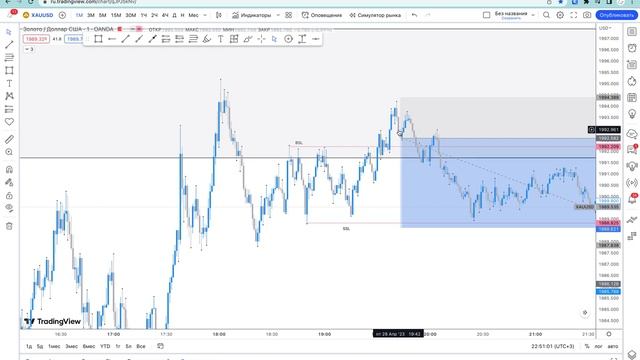Image resolution: width=640 pixels, height=360 pixels.
Task: Open calendar icon in right sidebar
Action: pyautogui.click(x=632, y=97)
